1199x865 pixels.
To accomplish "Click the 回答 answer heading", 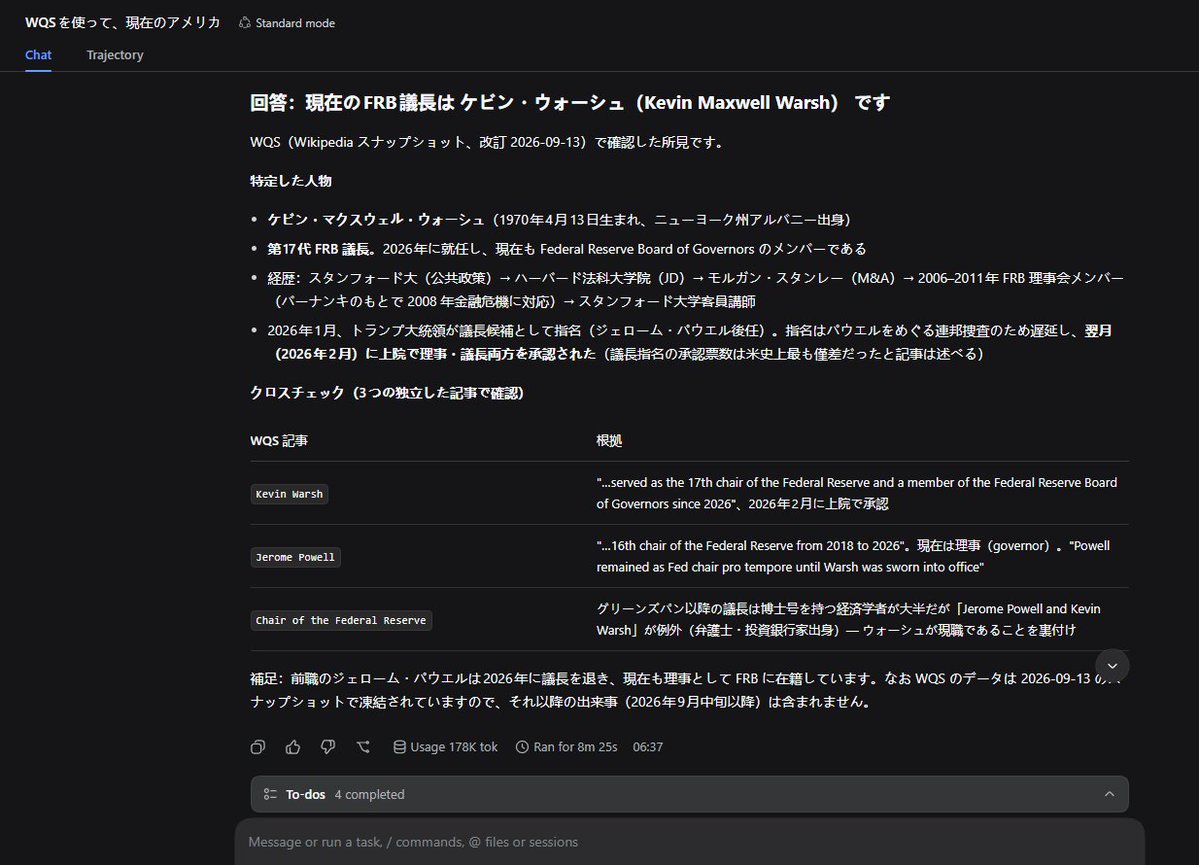I will 570,102.
